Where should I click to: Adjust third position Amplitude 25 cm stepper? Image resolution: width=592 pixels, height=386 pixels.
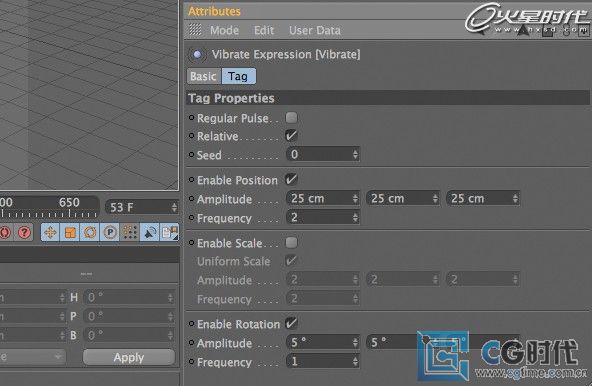coord(515,198)
